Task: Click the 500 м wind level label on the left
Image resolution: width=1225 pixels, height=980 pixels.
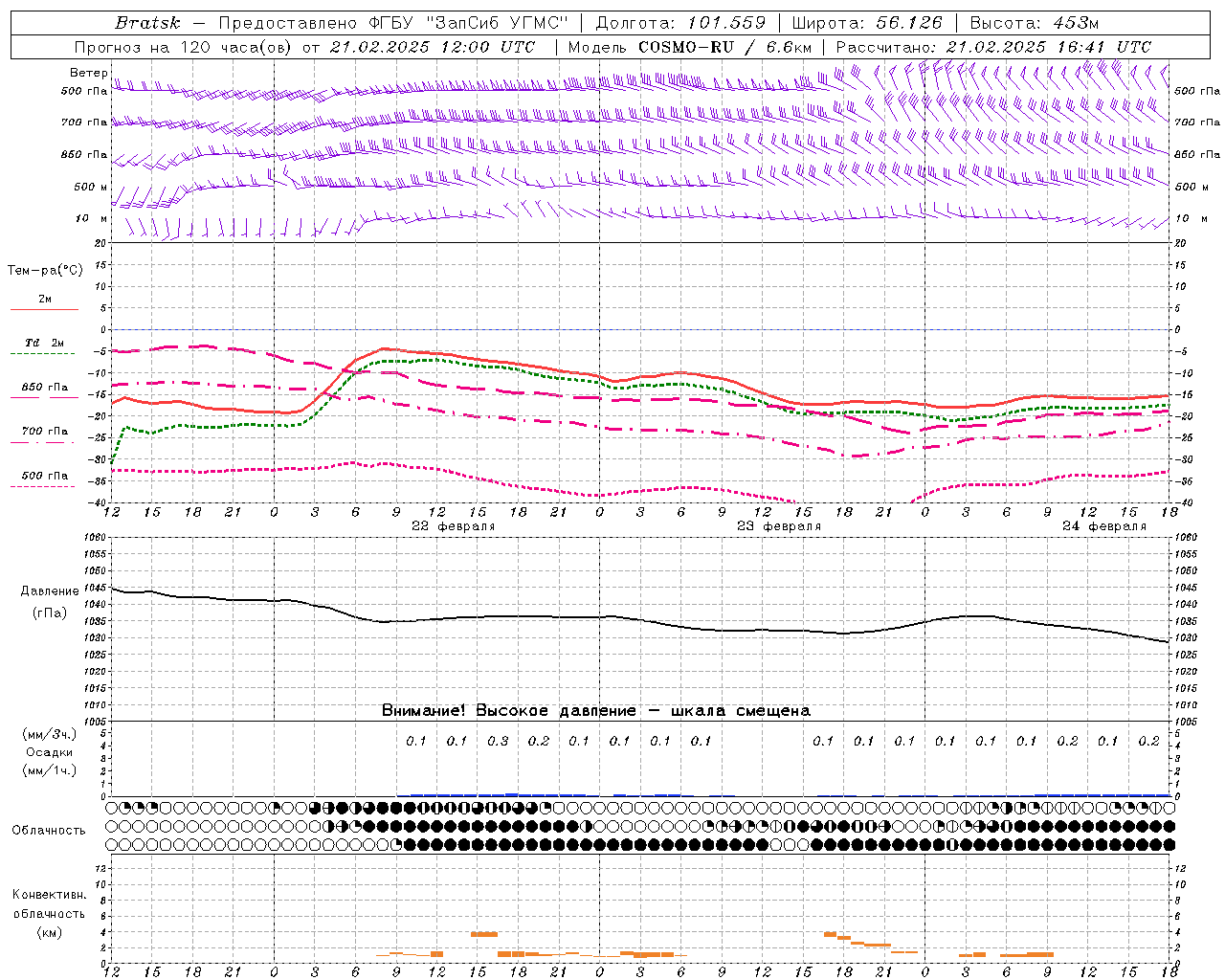Action: [x=91, y=187]
